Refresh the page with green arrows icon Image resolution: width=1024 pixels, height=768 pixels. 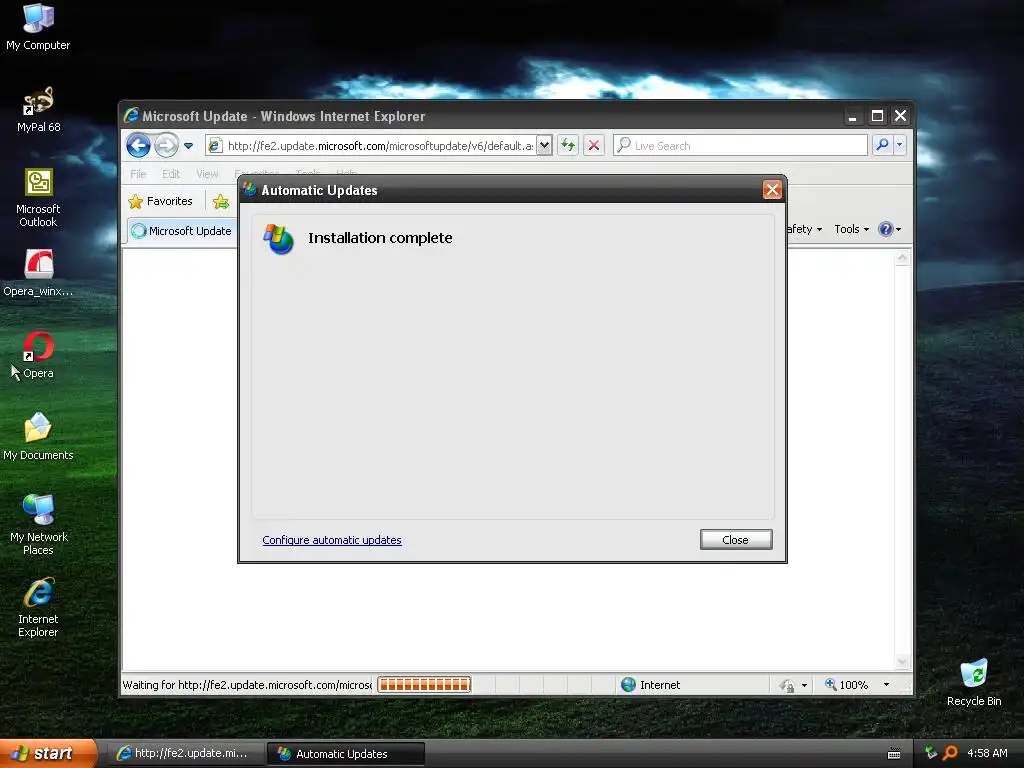click(568, 145)
